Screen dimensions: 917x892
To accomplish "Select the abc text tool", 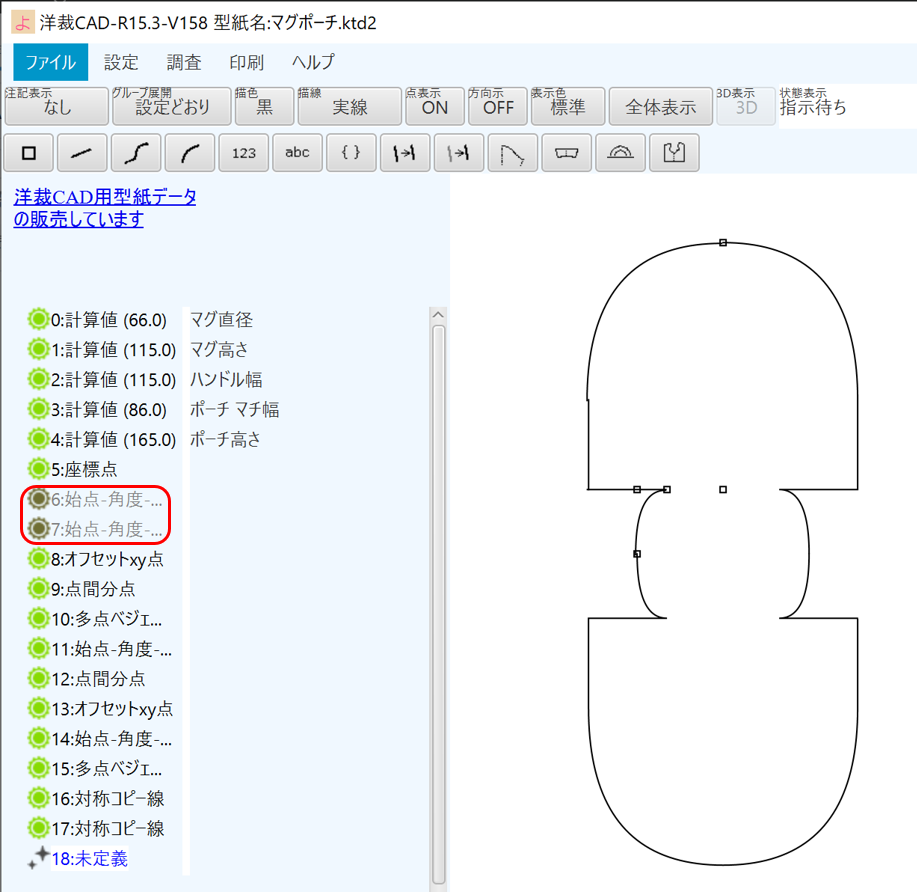I will 296,152.
